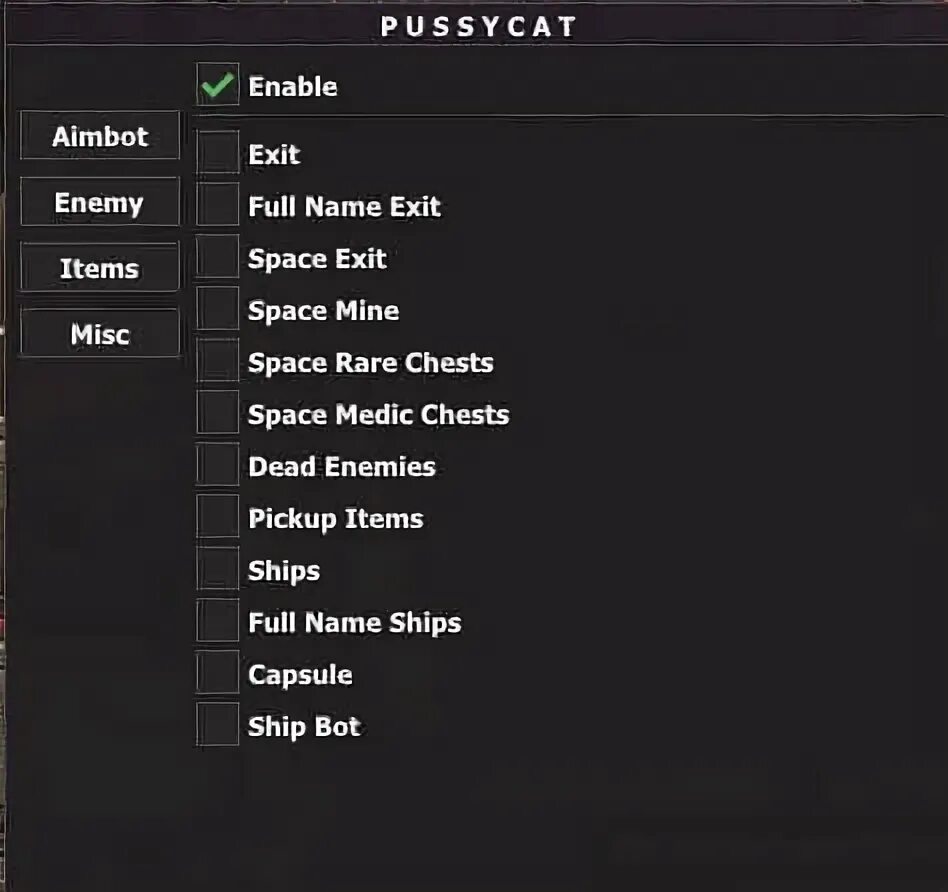The width and height of the screenshot is (948, 892).
Task: Turn on the Ship Bot checkbox
Action: [x=218, y=724]
